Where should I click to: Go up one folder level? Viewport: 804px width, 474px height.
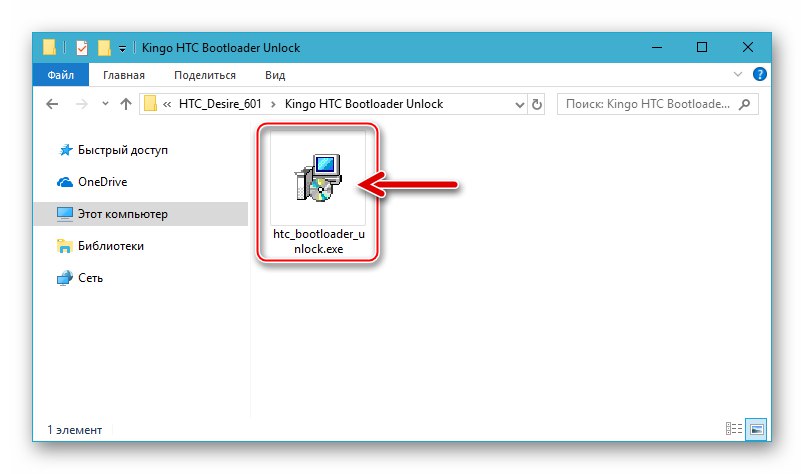(126, 104)
